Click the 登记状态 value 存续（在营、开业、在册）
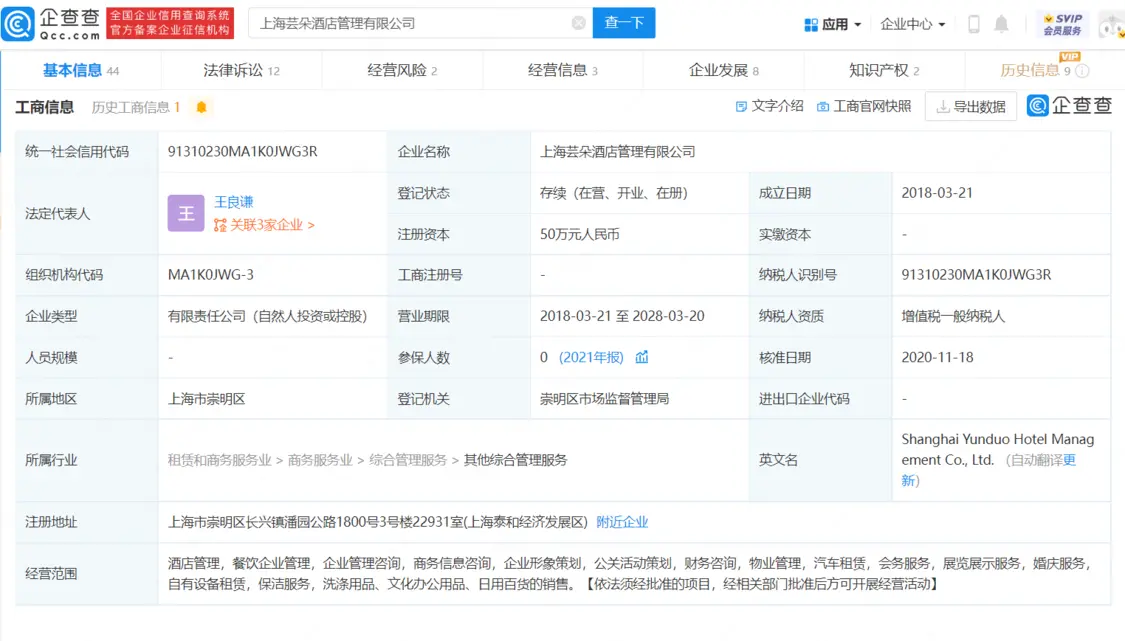Image resolution: width=1125 pixels, height=641 pixels. coord(614,192)
